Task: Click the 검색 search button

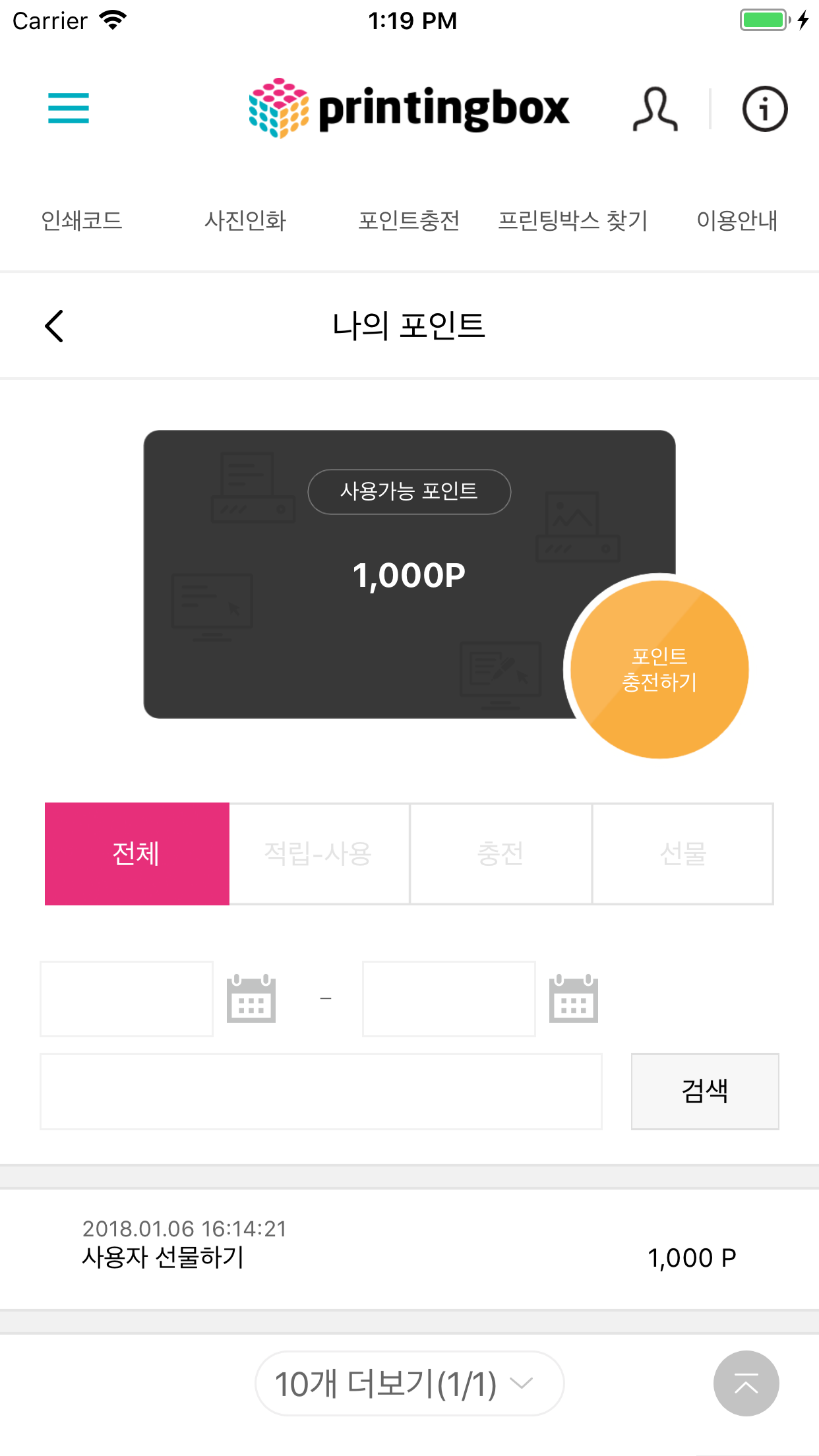Action: click(x=704, y=1091)
